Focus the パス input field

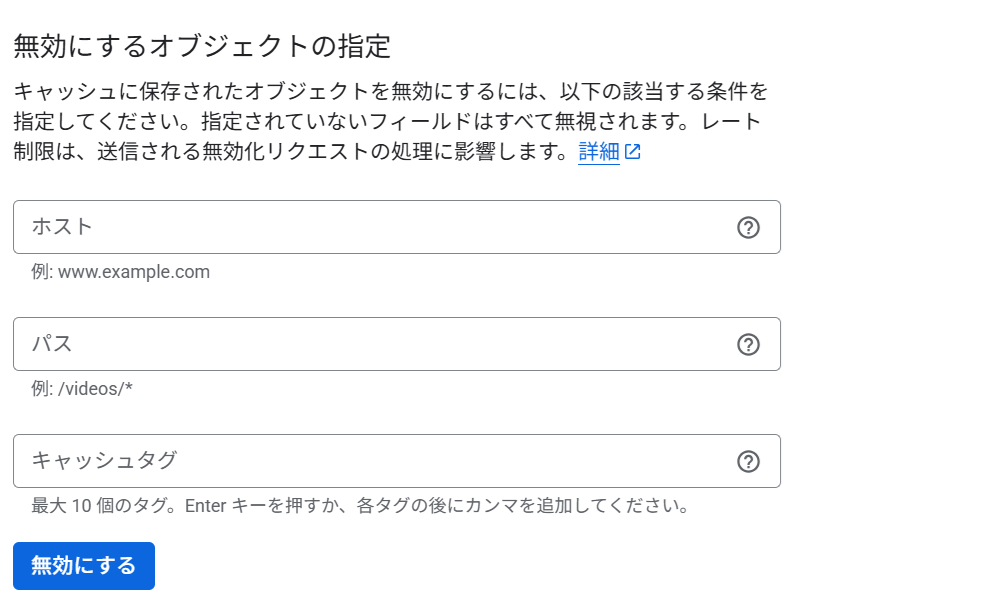click(x=397, y=344)
